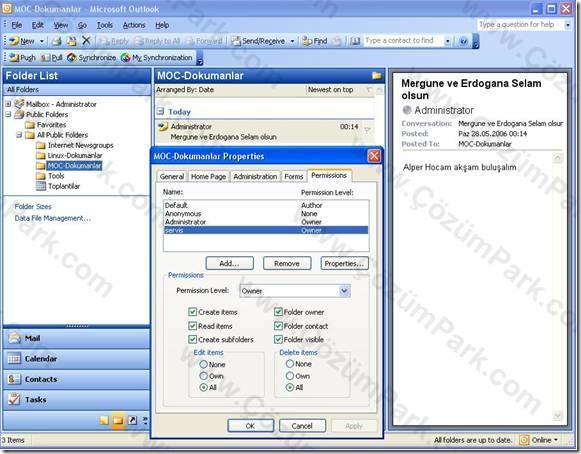Toggle the Folder visible checkbox
This screenshot has width=581, height=454.
click(278, 339)
